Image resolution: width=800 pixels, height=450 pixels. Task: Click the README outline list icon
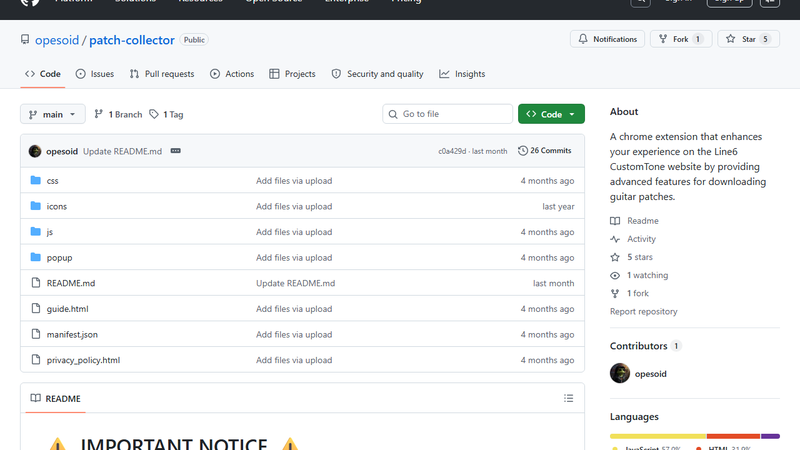point(568,398)
